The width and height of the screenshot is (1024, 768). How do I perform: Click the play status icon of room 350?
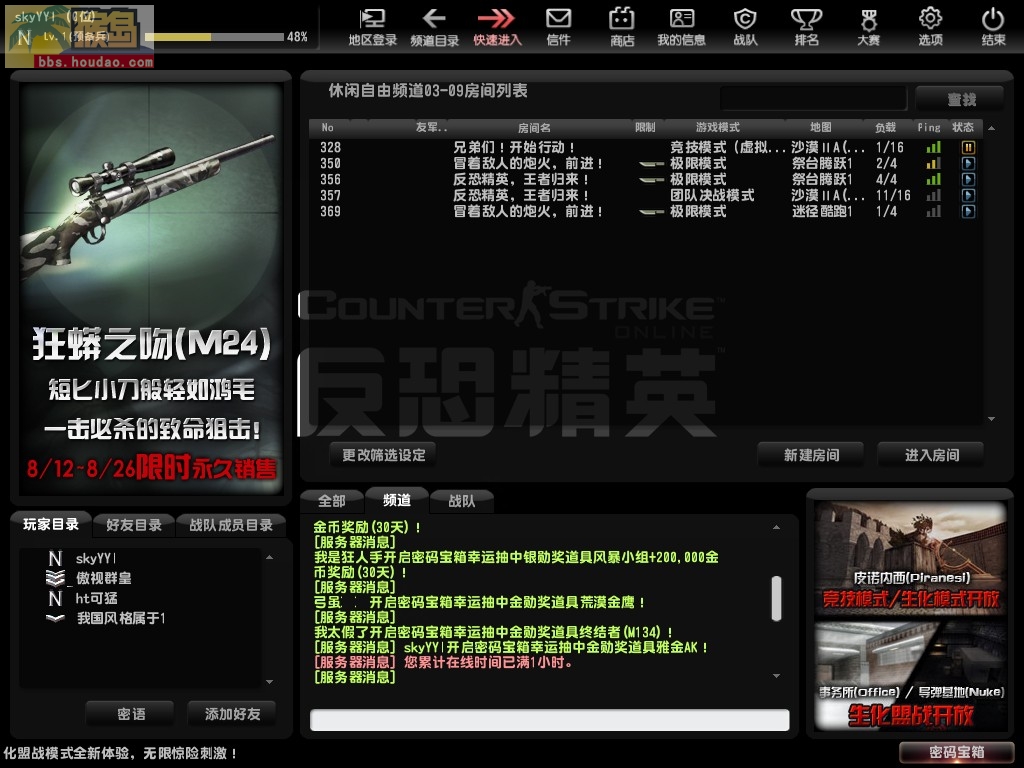click(968, 163)
